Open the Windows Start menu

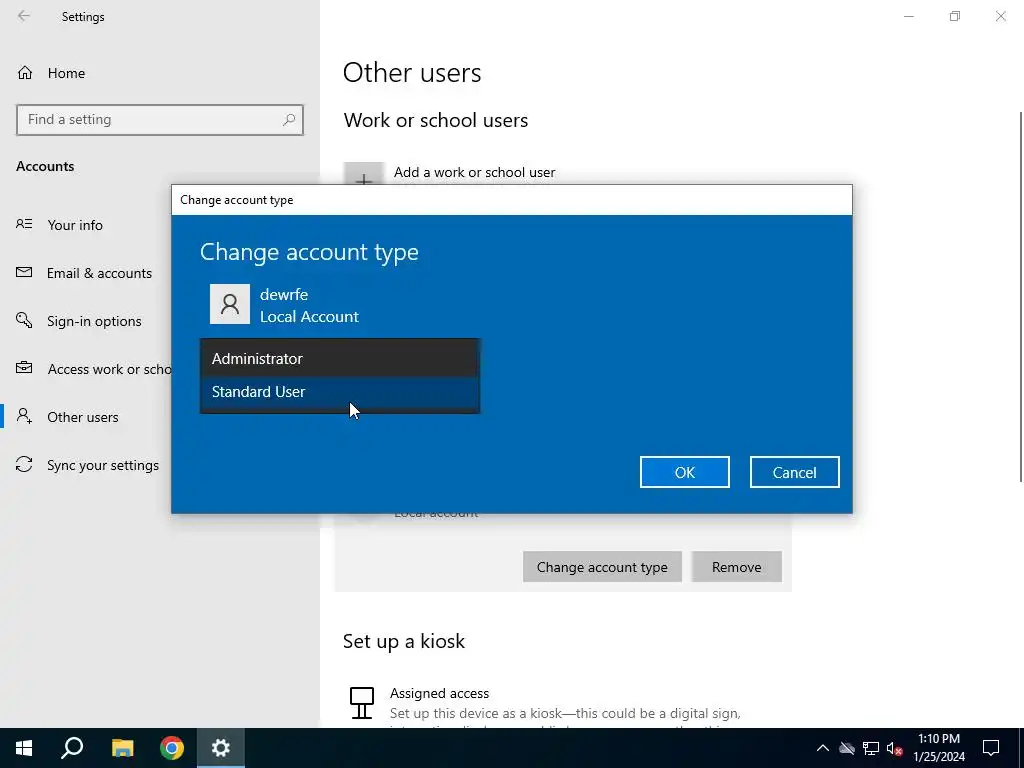tap(24, 748)
